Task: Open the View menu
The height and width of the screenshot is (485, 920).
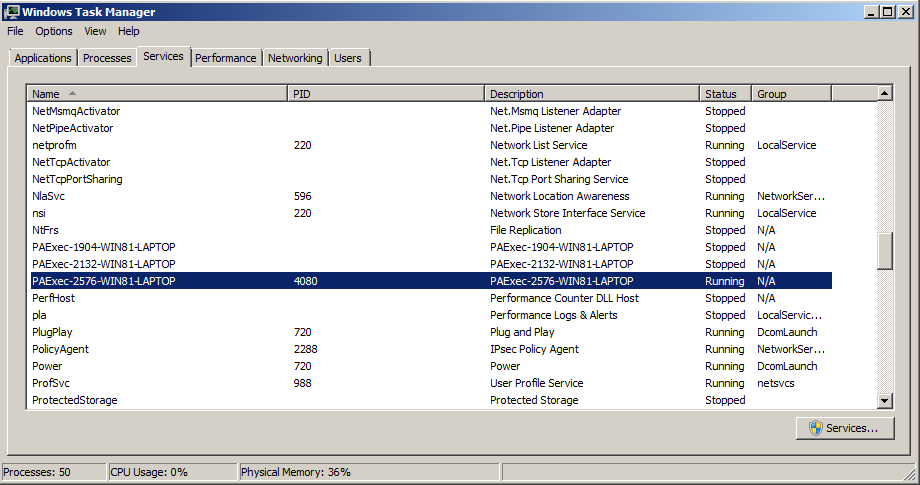Action: click(x=95, y=32)
